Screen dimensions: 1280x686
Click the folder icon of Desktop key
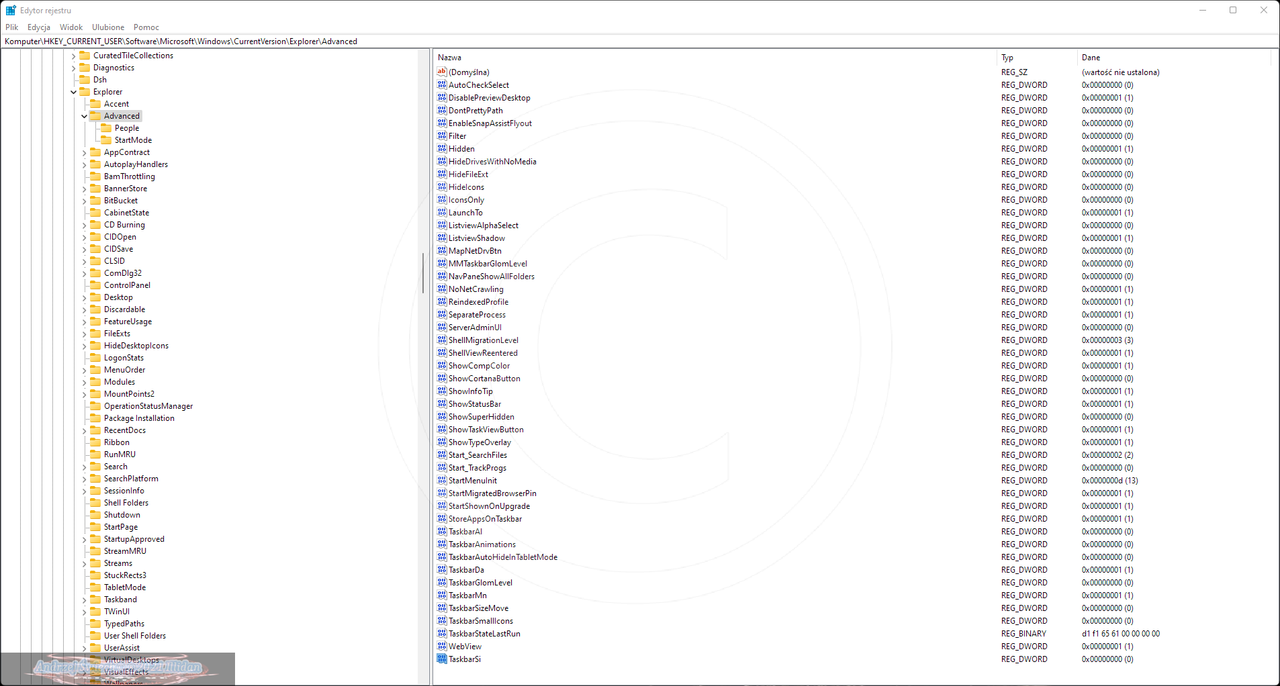(x=96, y=297)
